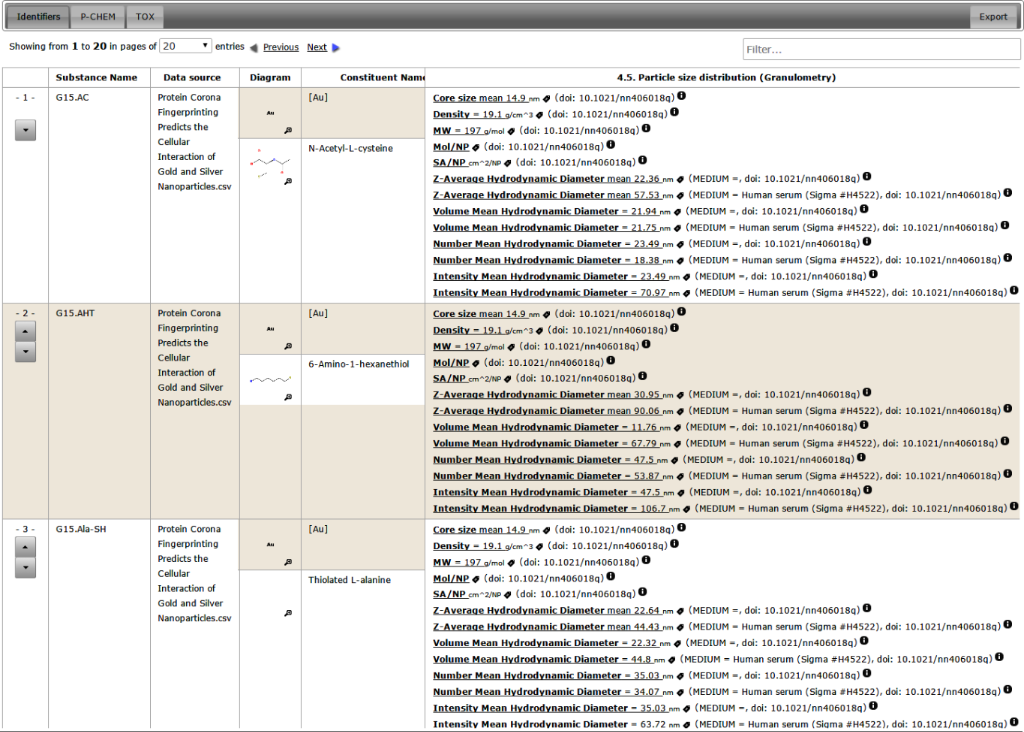1024x732 pixels.
Task: Click the previous page arrow icon
Action: [253, 47]
